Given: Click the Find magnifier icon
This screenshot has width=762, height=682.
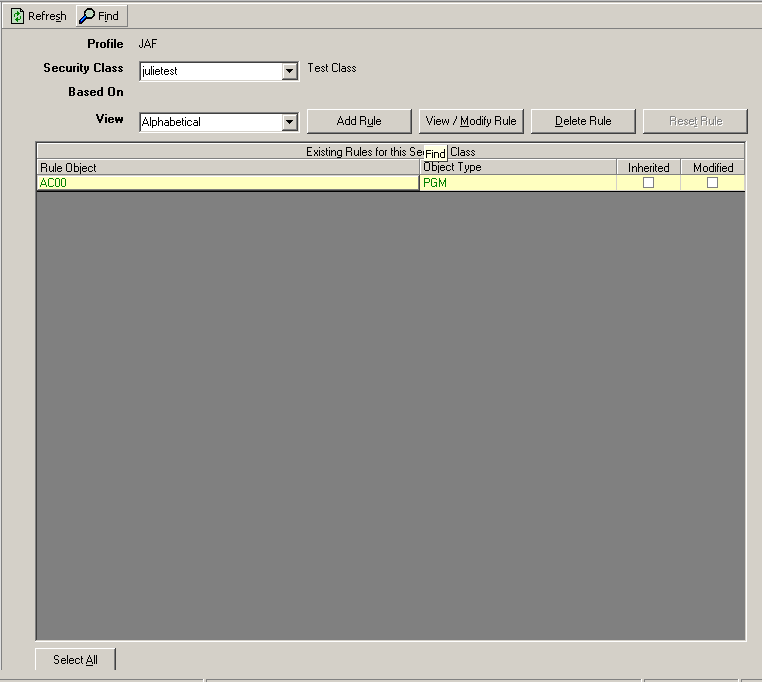Looking at the screenshot, I should [x=87, y=16].
